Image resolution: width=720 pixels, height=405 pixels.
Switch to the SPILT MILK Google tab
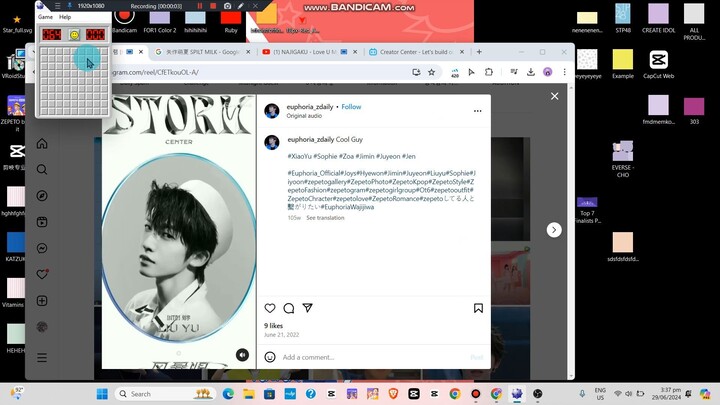click(203, 52)
